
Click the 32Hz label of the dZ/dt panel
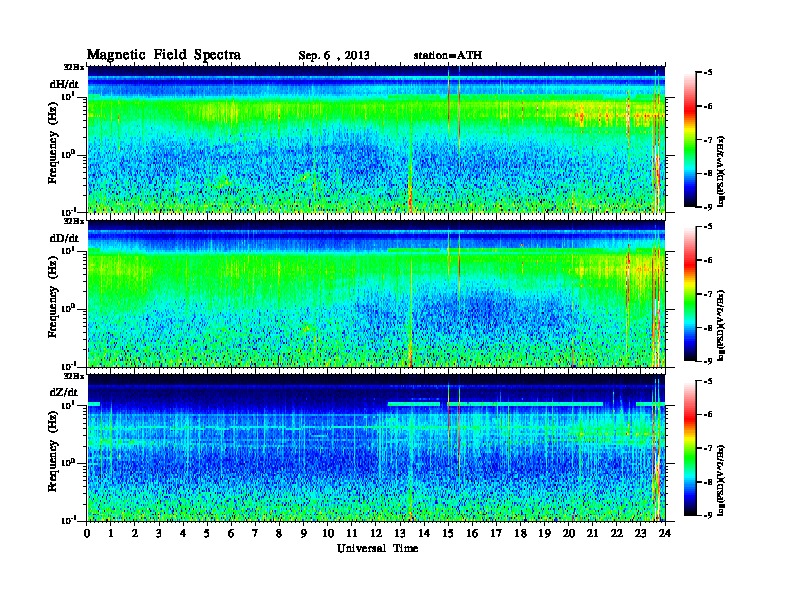point(74,376)
